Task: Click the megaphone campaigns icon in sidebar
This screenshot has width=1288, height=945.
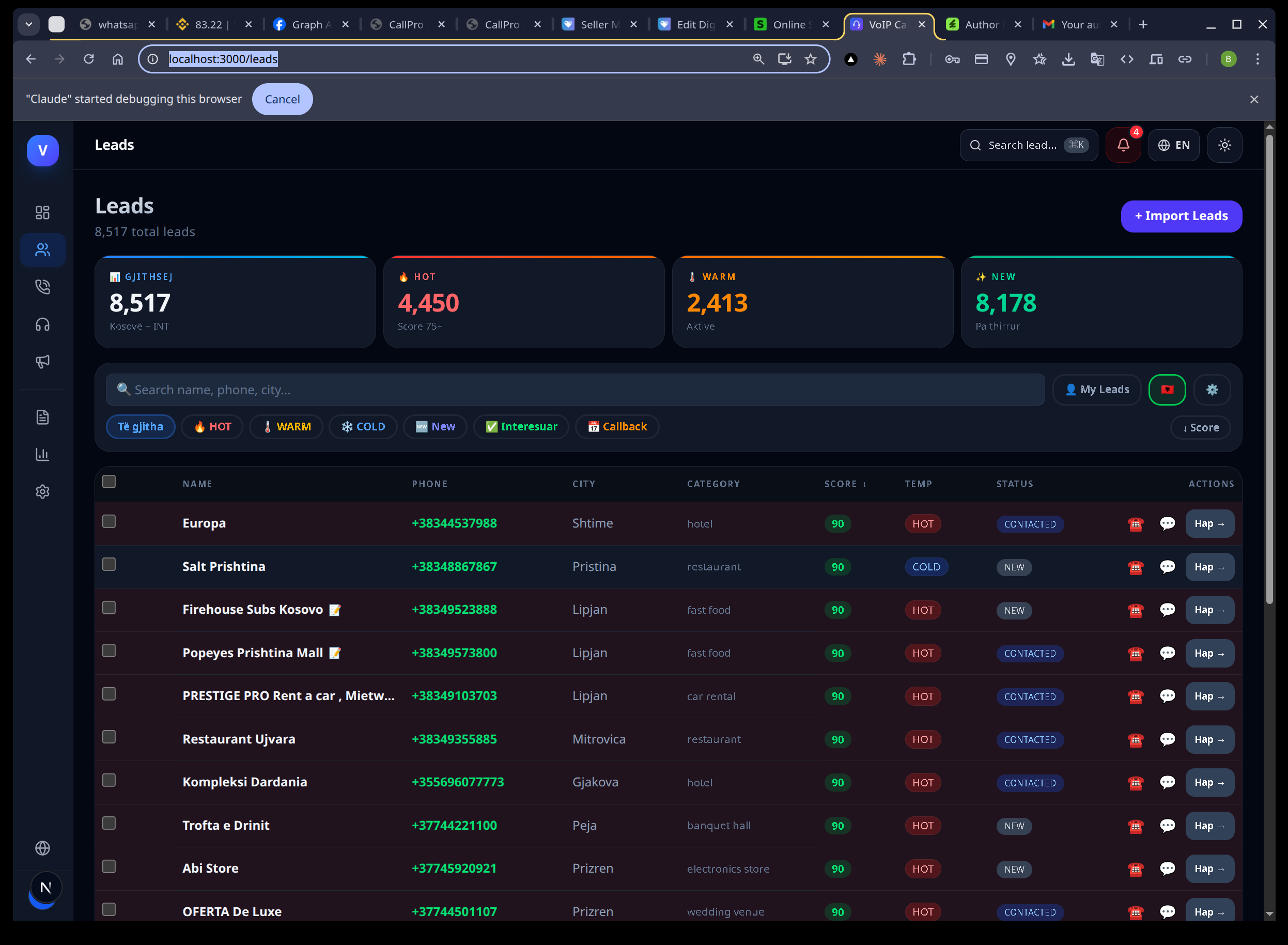Action: [43, 362]
